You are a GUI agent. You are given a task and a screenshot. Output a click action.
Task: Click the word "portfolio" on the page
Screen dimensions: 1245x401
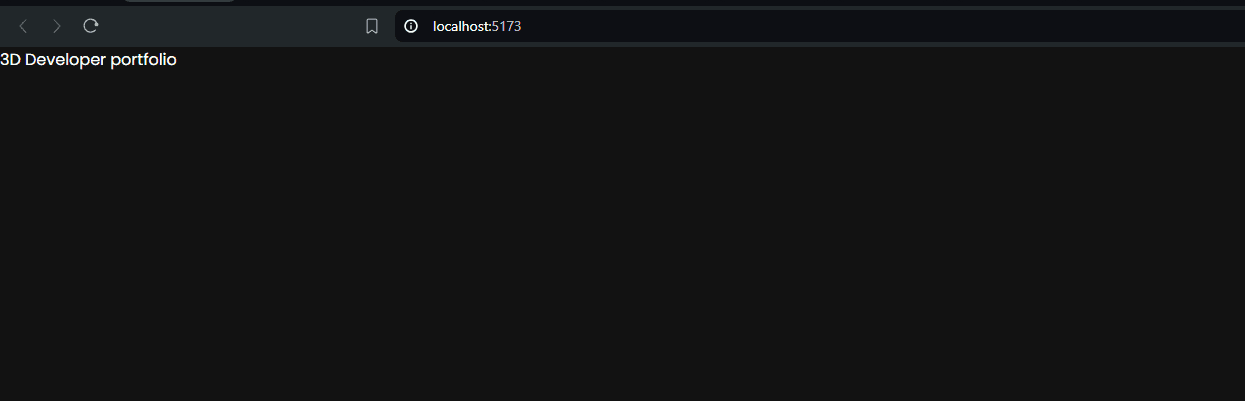pyautogui.click(x=144, y=60)
